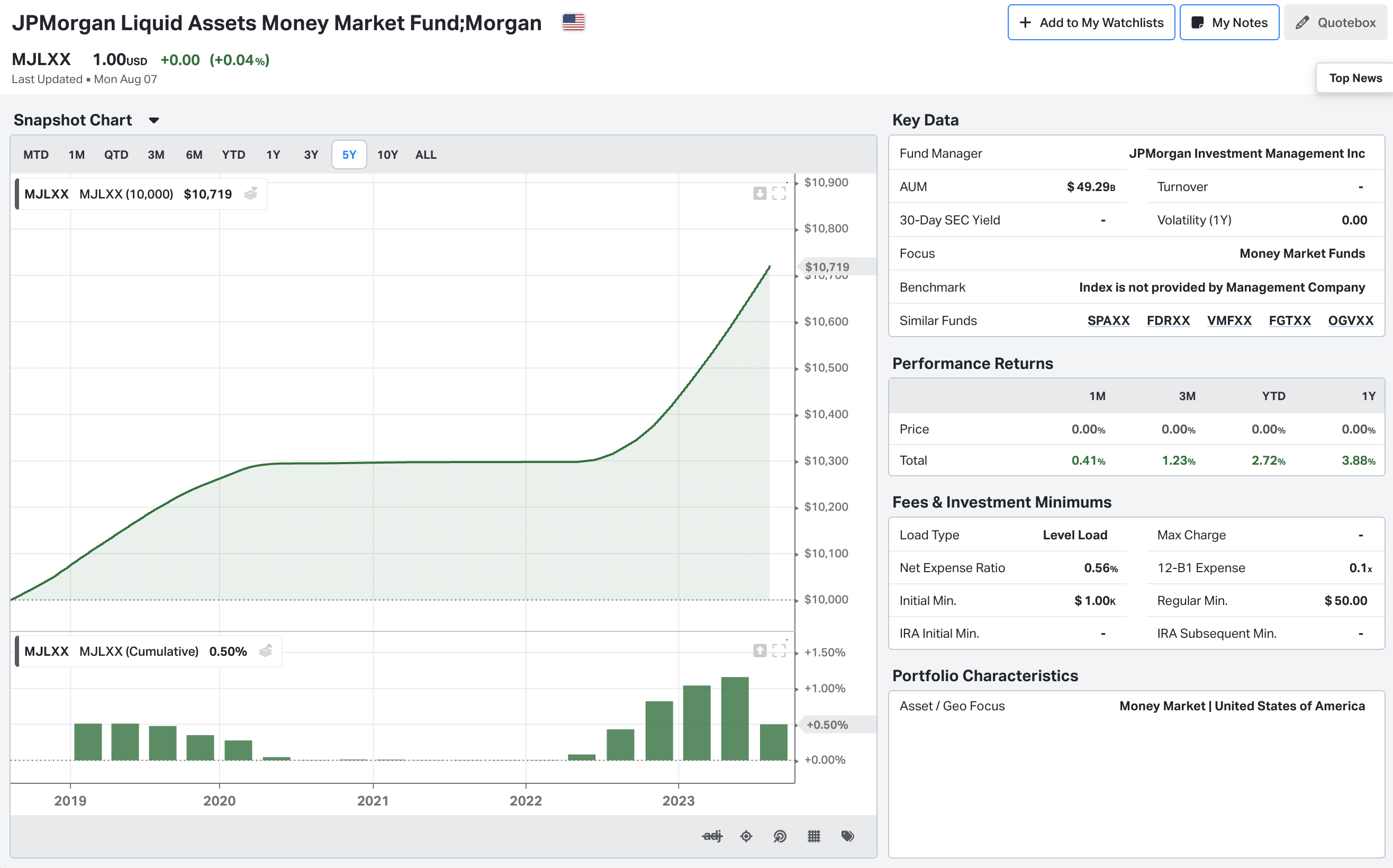Expand top chart to fullscreen

(779, 194)
